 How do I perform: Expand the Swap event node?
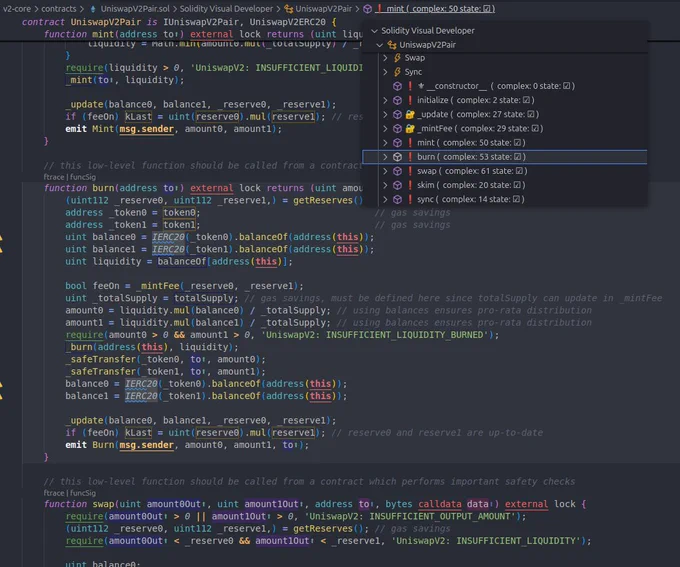[385, 58]
